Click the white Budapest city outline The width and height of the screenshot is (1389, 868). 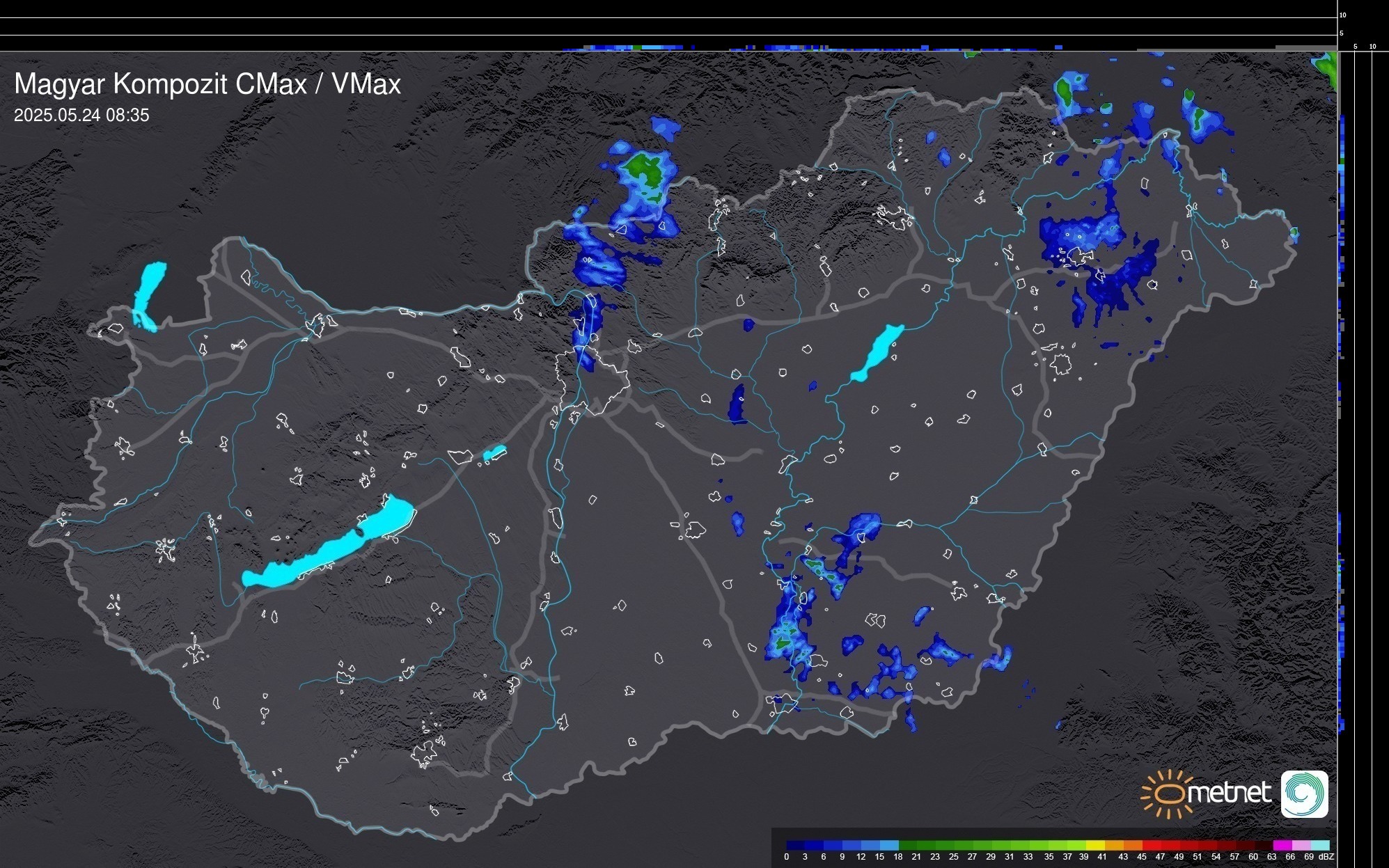[x=592, y=379]
